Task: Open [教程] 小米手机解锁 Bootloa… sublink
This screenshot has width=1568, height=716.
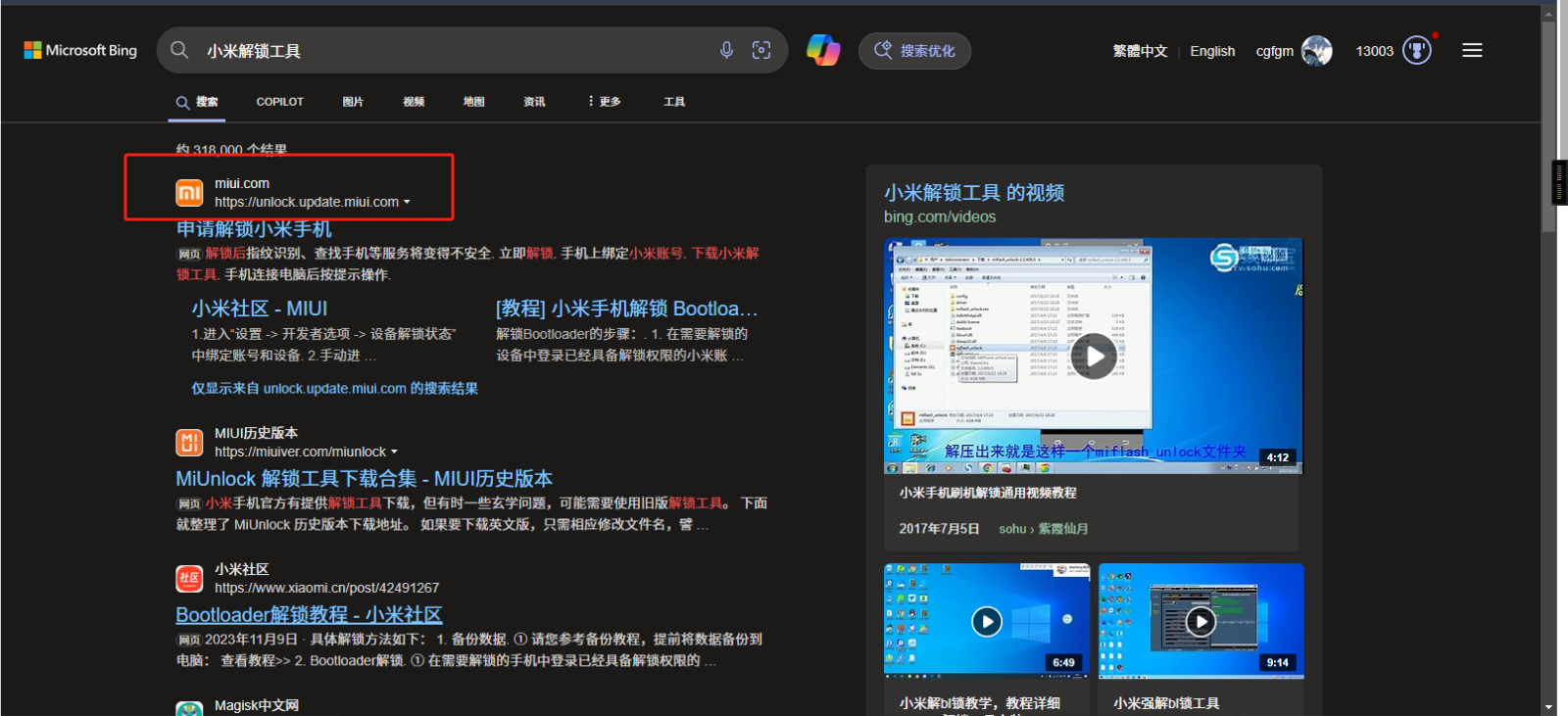Action: (627, 309)
